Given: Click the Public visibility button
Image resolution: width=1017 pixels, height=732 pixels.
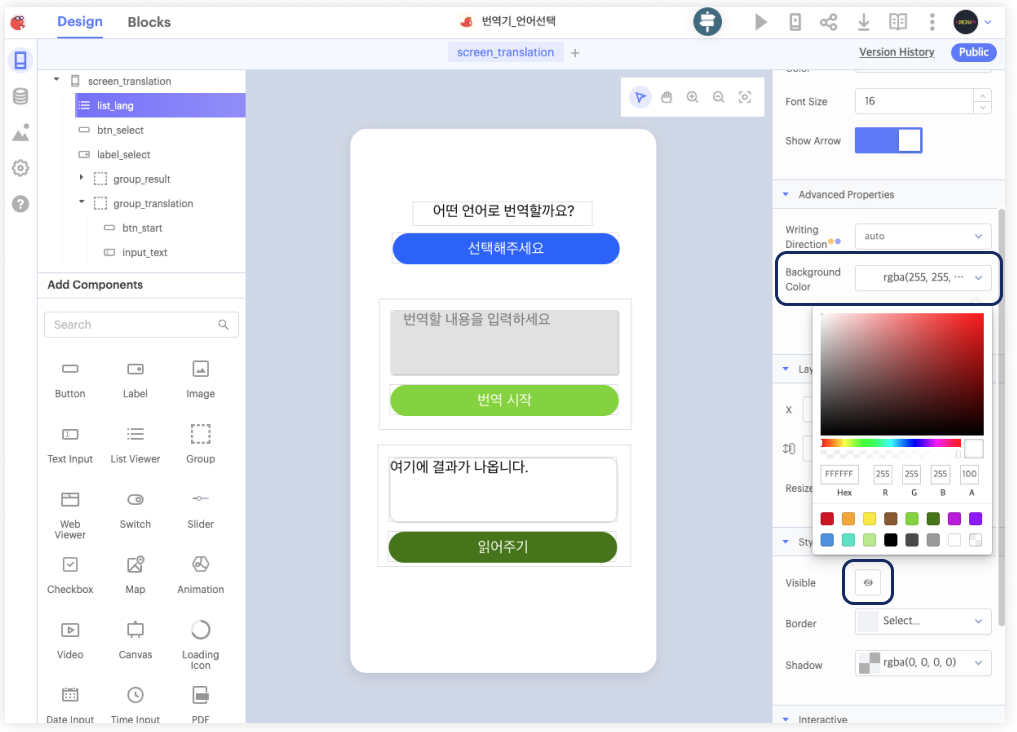Looking at the screenshot, I should (x=974, y=53).
